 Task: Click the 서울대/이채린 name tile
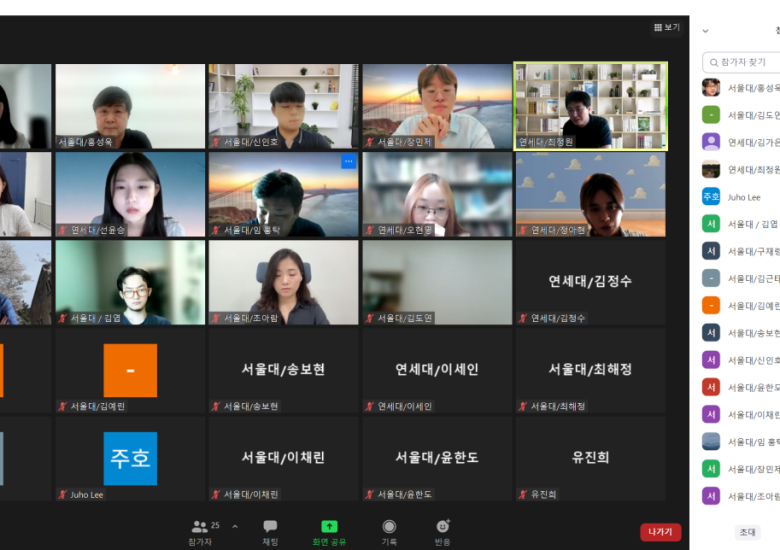click(284, 458)
